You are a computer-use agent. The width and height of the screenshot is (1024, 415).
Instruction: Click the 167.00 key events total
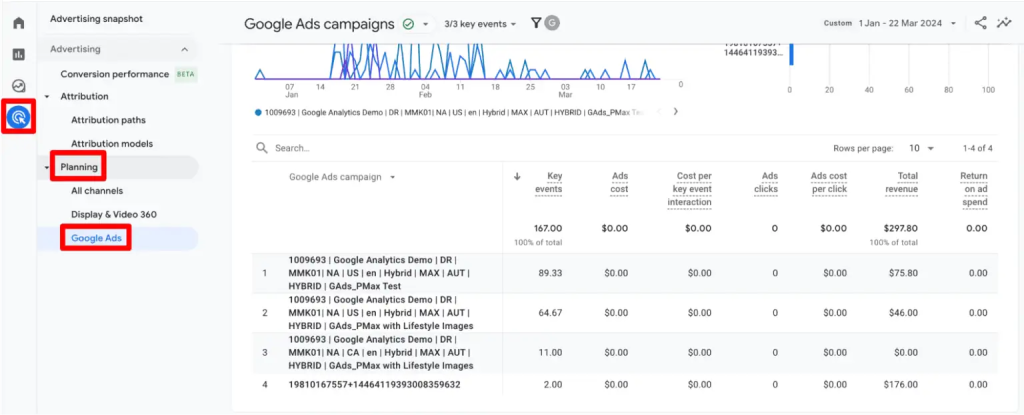click(548, 229)
